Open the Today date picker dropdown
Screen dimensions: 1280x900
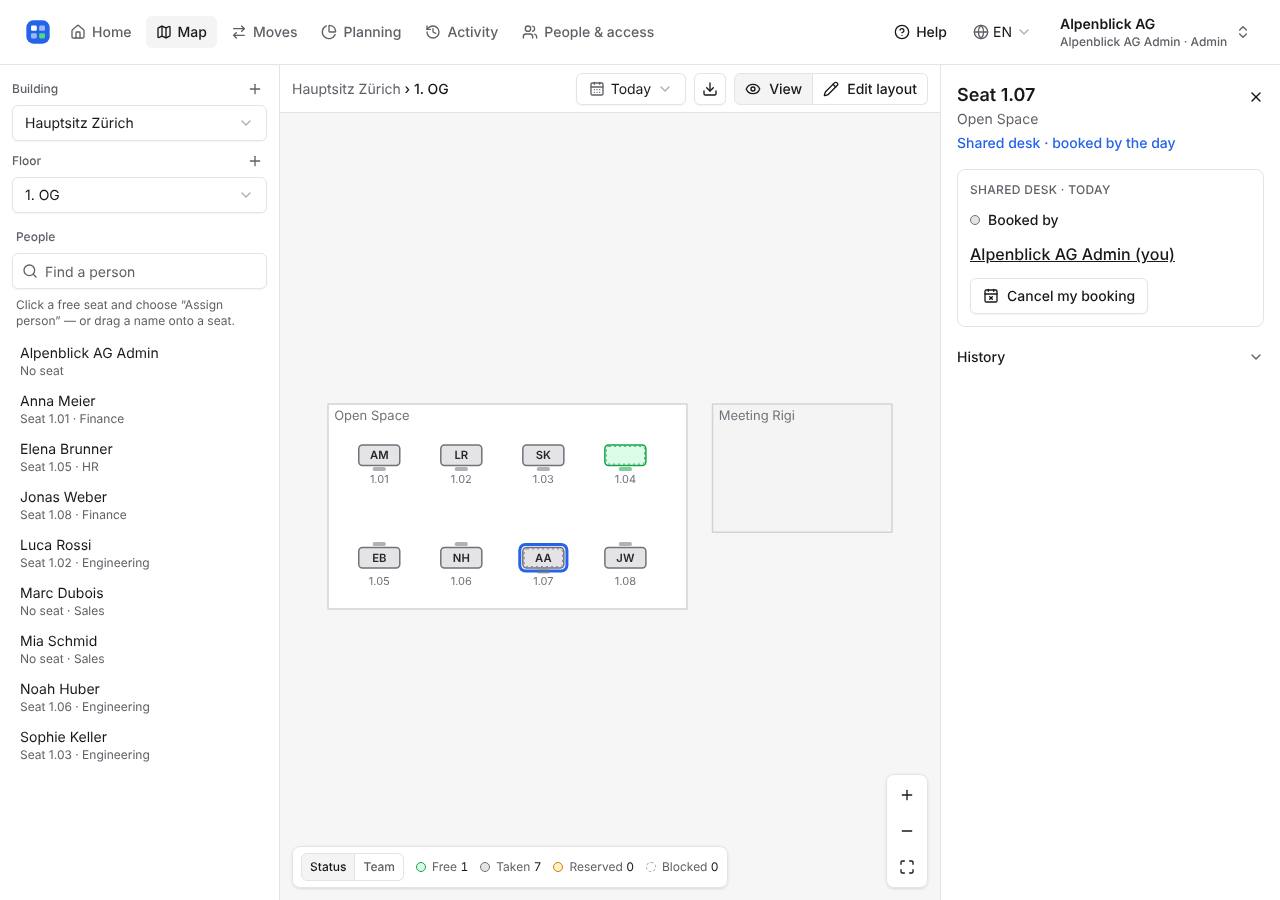(631, 89)
